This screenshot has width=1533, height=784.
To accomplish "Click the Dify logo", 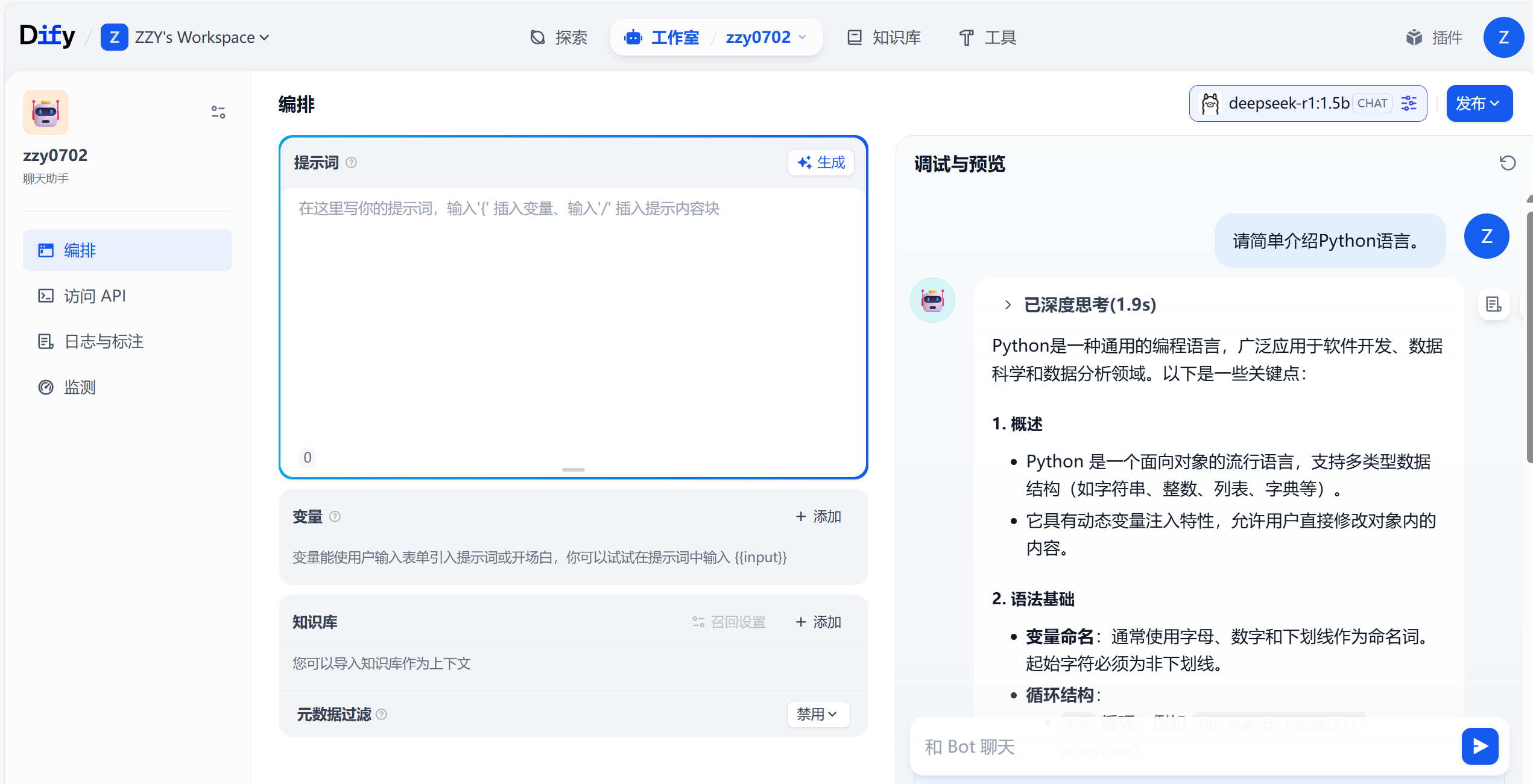I will (x=47, y=35).
